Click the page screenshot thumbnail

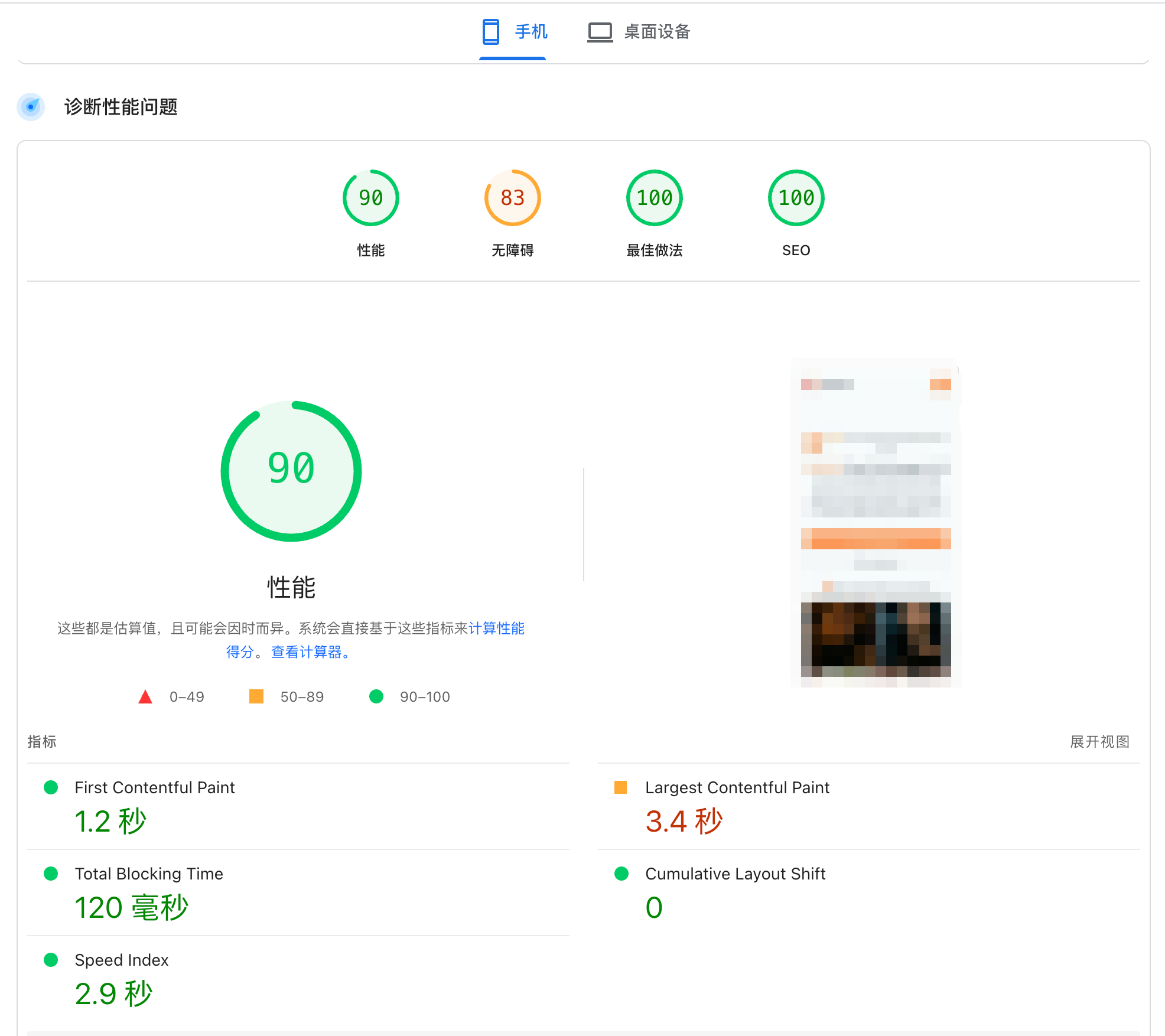[876, 523]
